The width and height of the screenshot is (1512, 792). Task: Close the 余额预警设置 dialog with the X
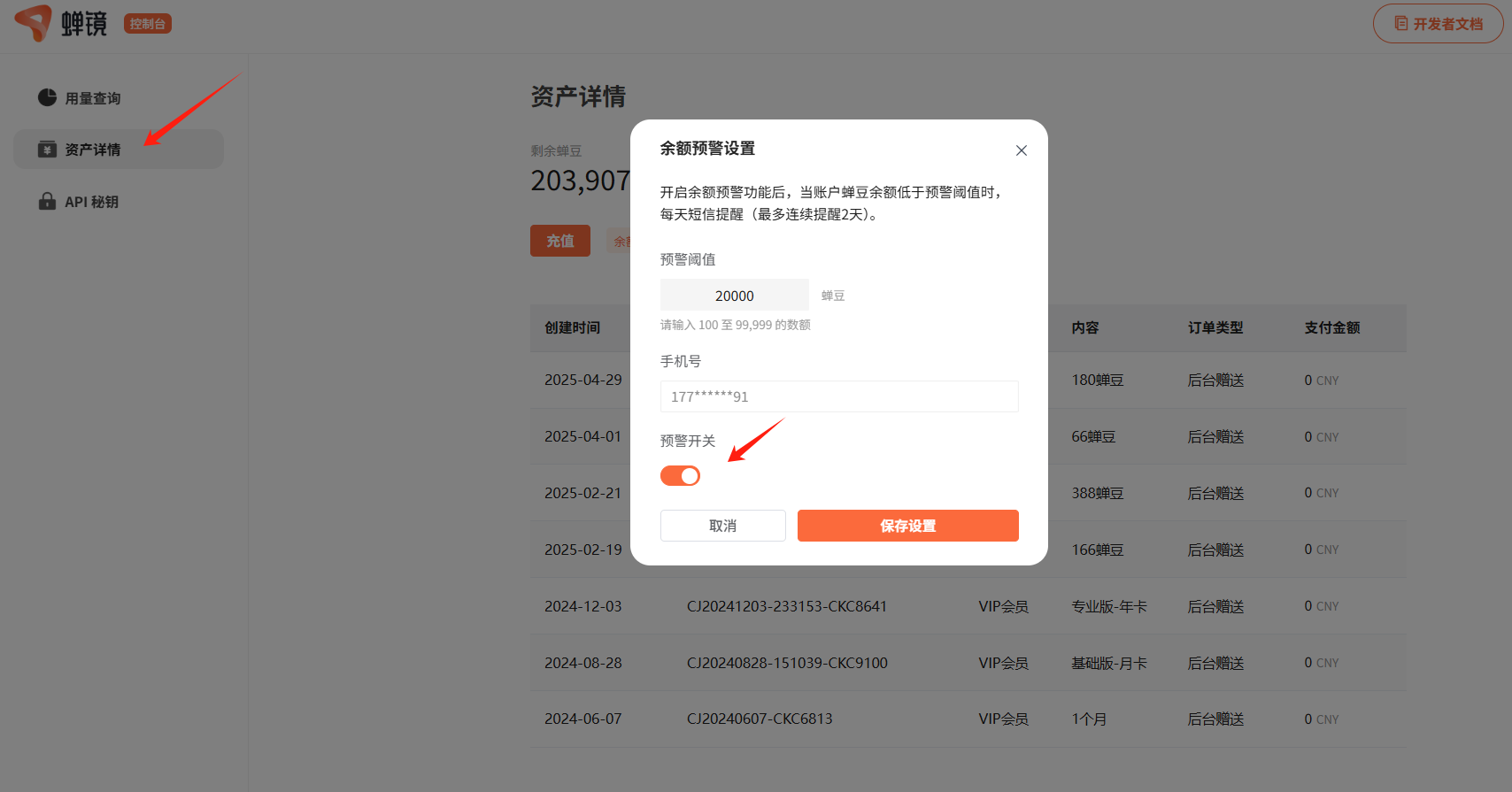pyautogui.click(x=1021, y=150)
